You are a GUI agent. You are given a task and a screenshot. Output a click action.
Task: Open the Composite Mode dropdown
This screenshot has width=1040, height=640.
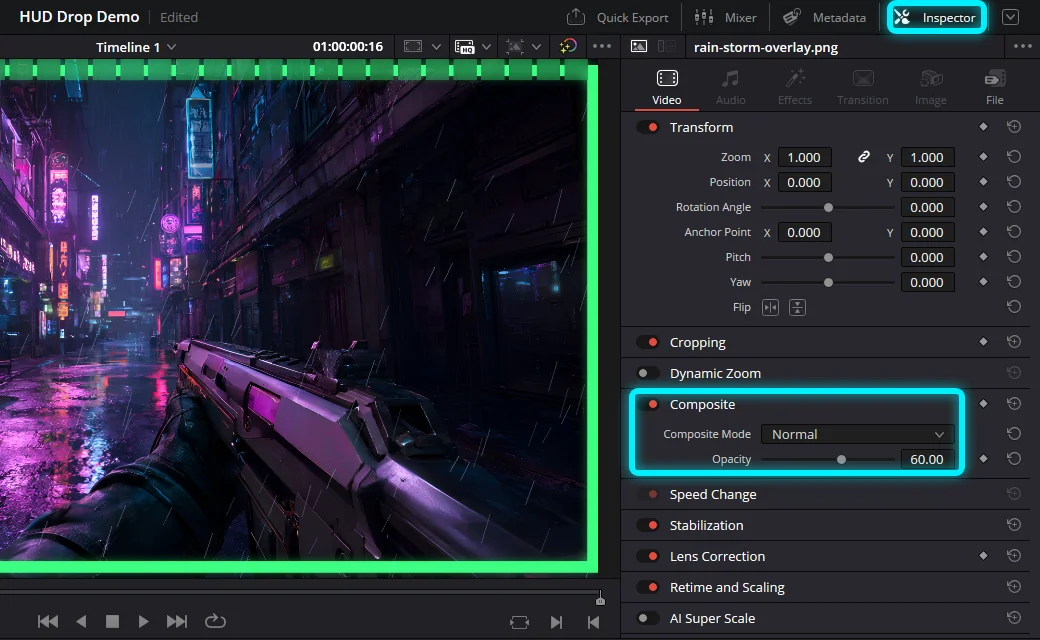858,434
